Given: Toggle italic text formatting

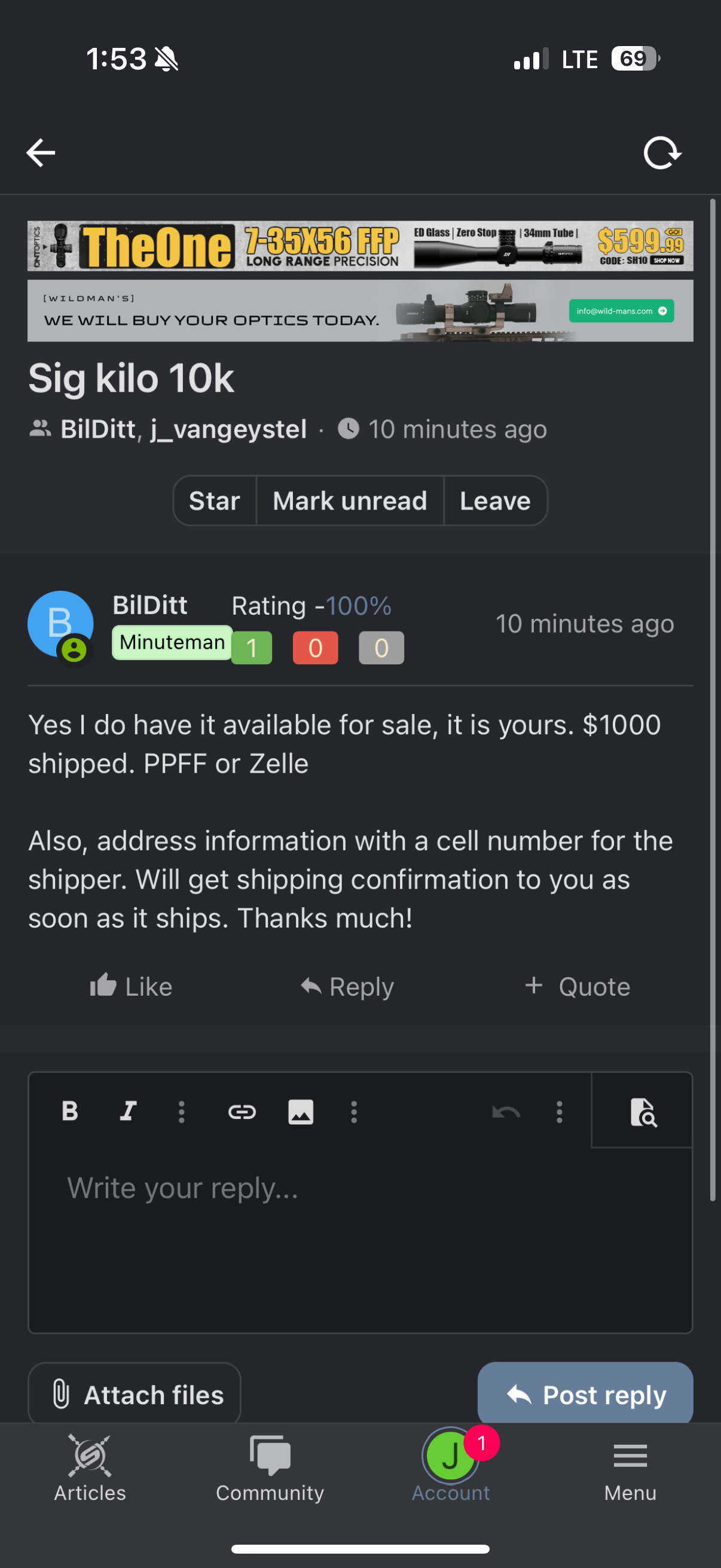Looking at the screenshot, I should 128,1112.
